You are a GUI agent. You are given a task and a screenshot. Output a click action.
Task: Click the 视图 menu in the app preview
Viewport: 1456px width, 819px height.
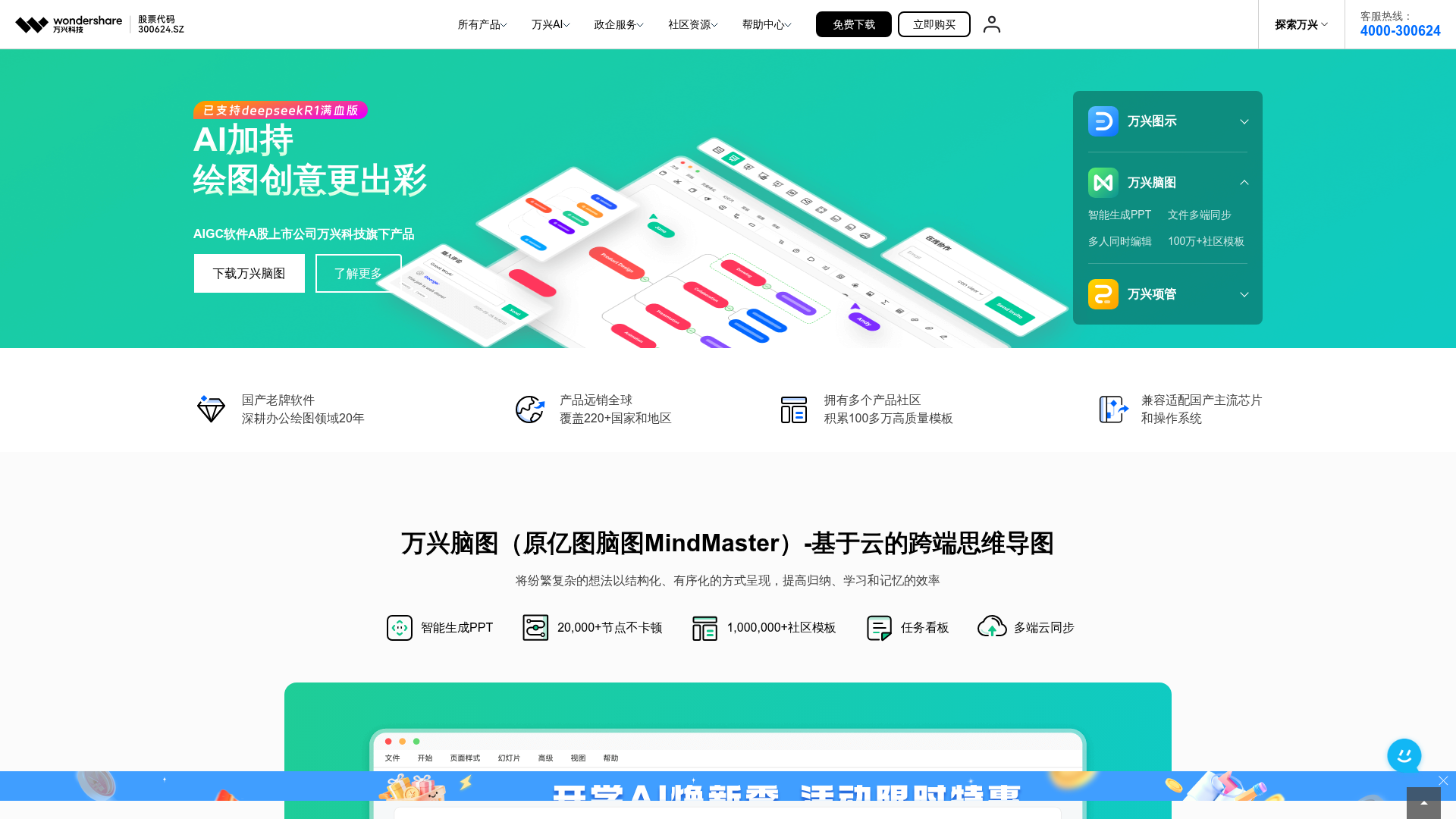(578, 758)
